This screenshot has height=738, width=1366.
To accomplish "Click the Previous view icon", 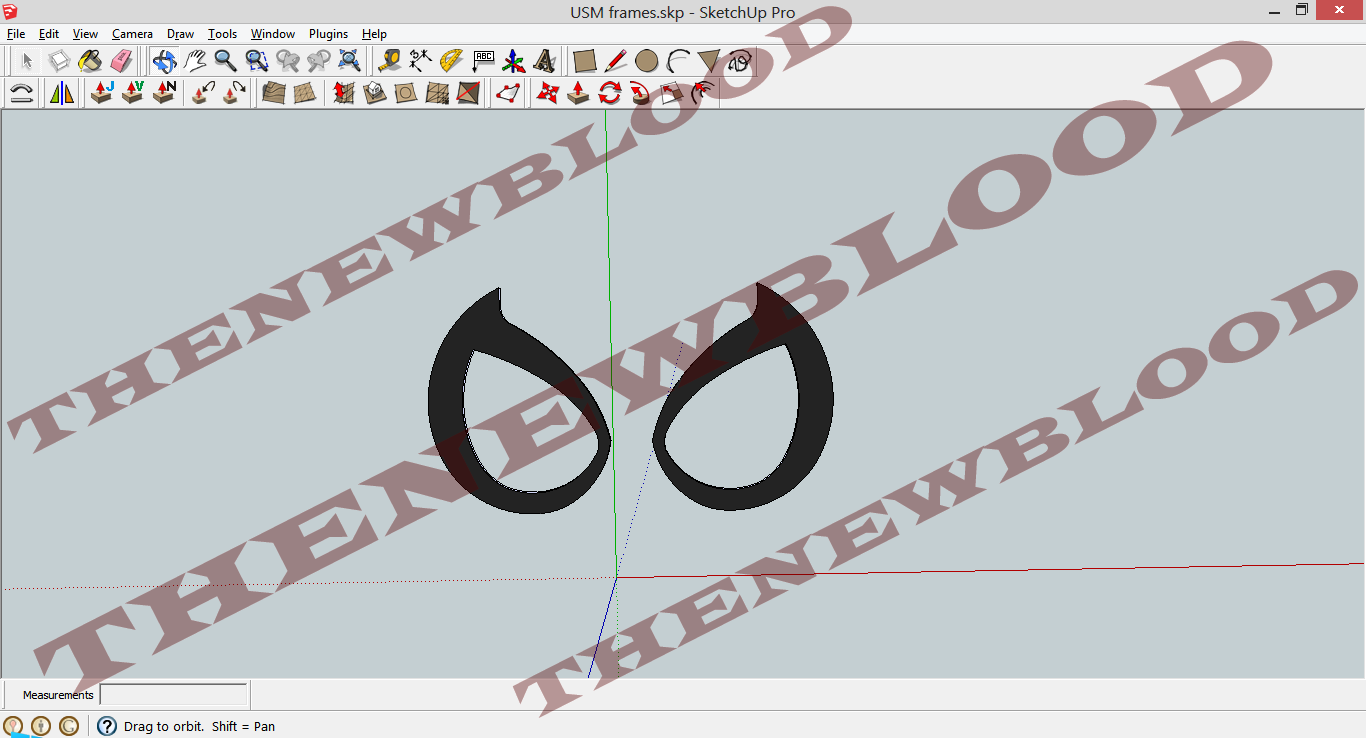I will (x=288, y=61).
